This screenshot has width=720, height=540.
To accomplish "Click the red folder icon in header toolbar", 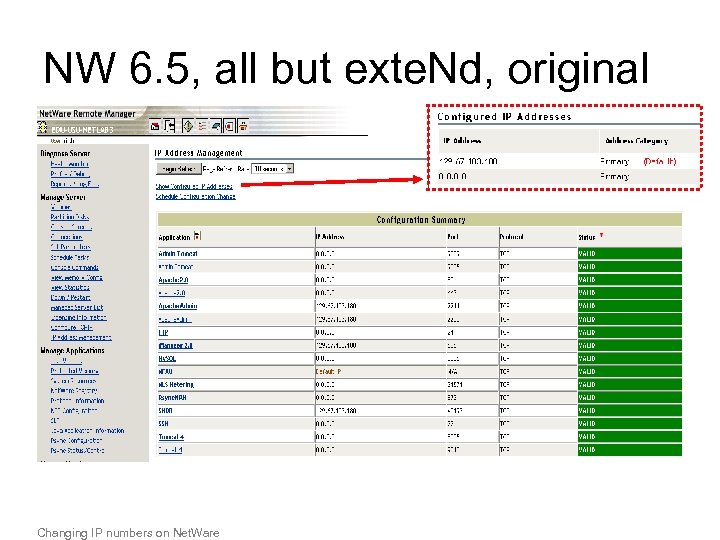I will click(155, 126).
